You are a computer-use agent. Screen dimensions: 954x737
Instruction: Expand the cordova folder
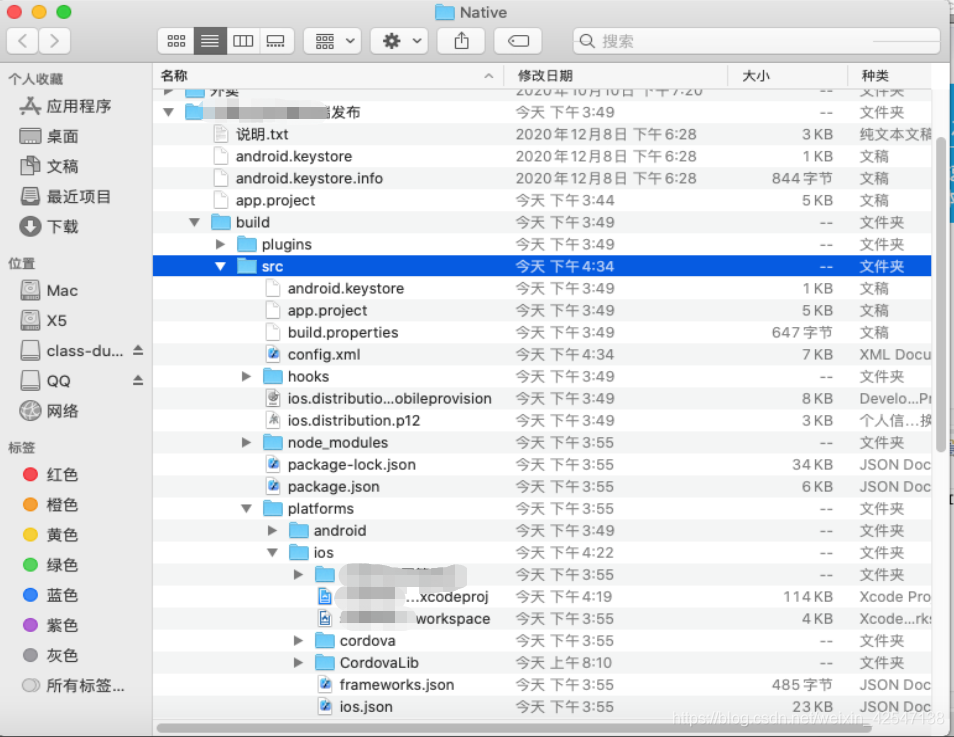tap(298, 640)
